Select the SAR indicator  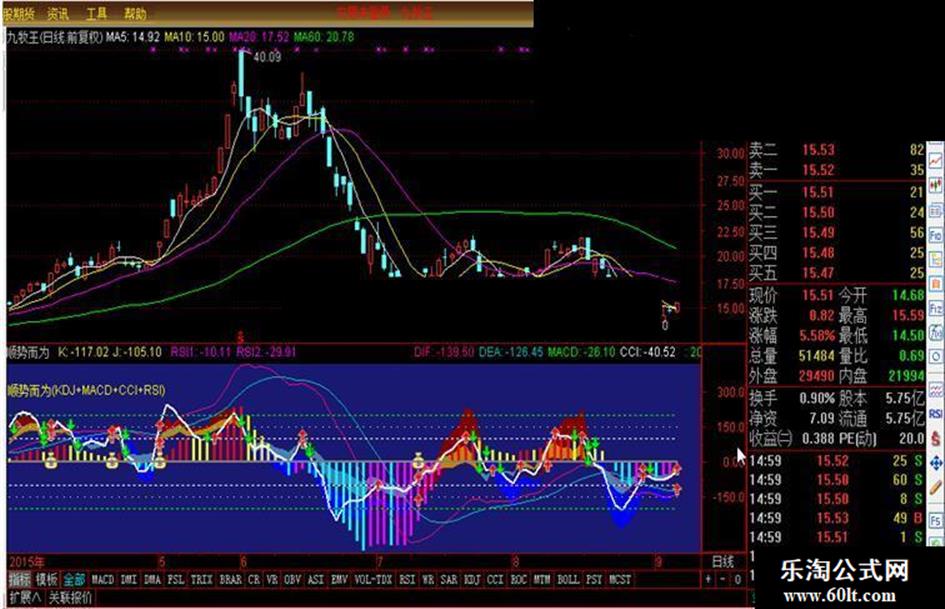(448, 579)
